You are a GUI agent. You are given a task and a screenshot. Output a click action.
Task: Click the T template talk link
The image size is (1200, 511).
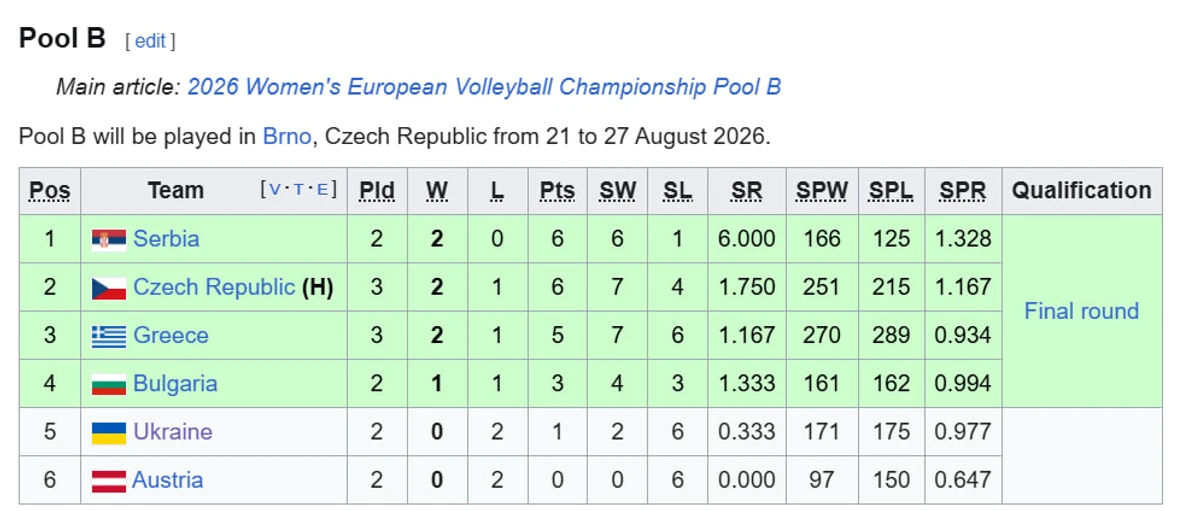[x=299, y=189]
